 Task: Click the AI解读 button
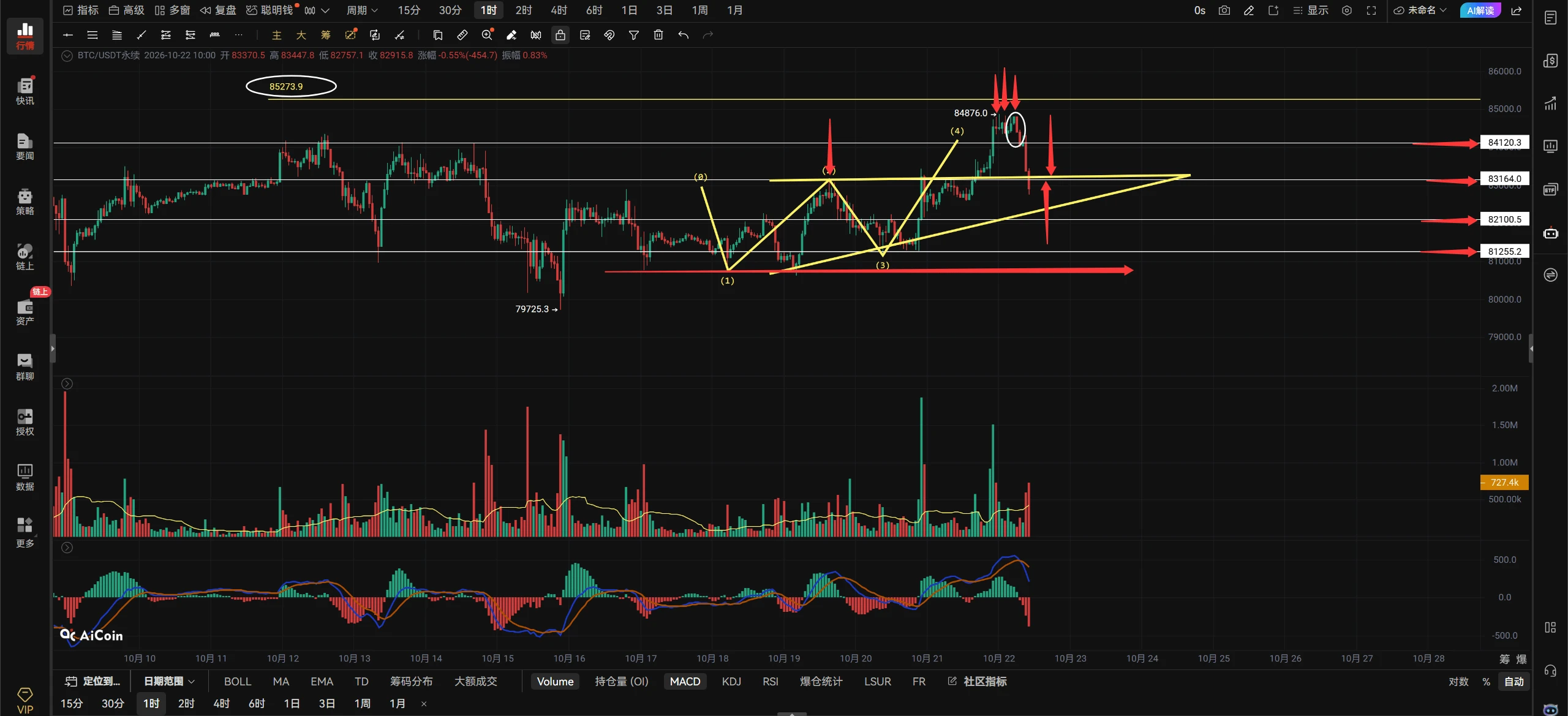click(x=1480, y=10)
